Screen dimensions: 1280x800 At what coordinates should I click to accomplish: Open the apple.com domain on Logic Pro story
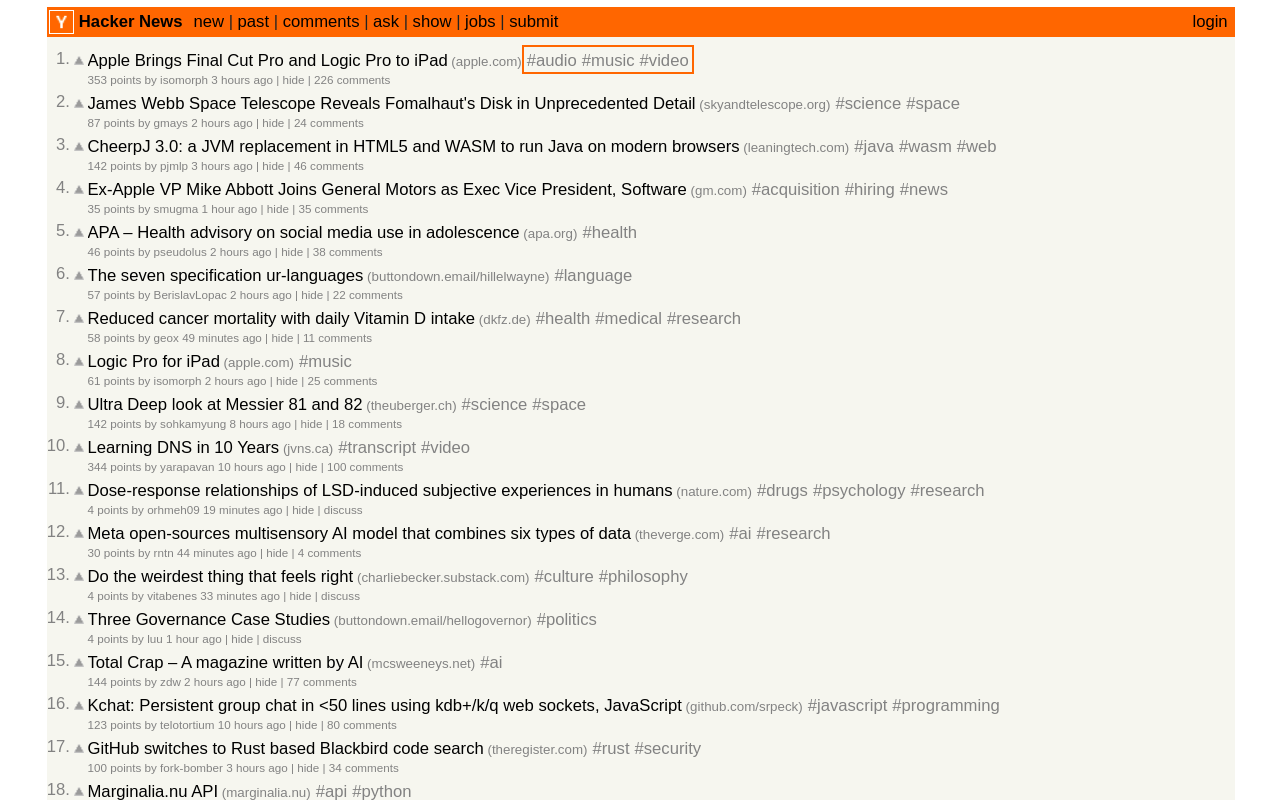(259, 363)
